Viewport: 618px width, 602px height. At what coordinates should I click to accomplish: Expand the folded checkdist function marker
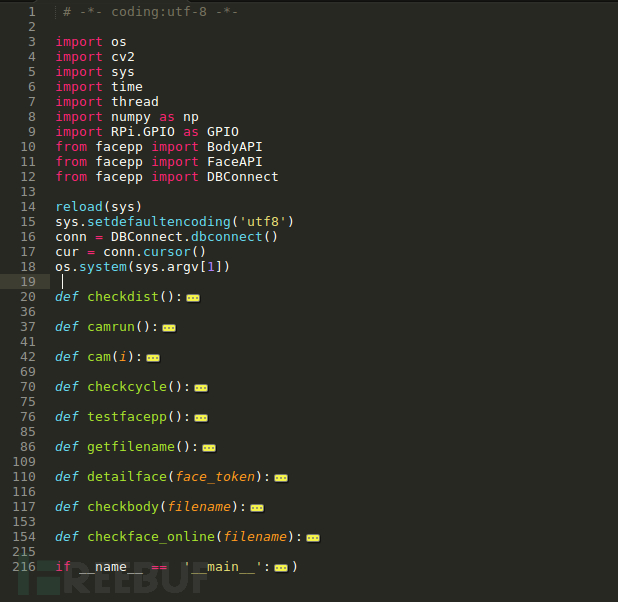[193, 298]
